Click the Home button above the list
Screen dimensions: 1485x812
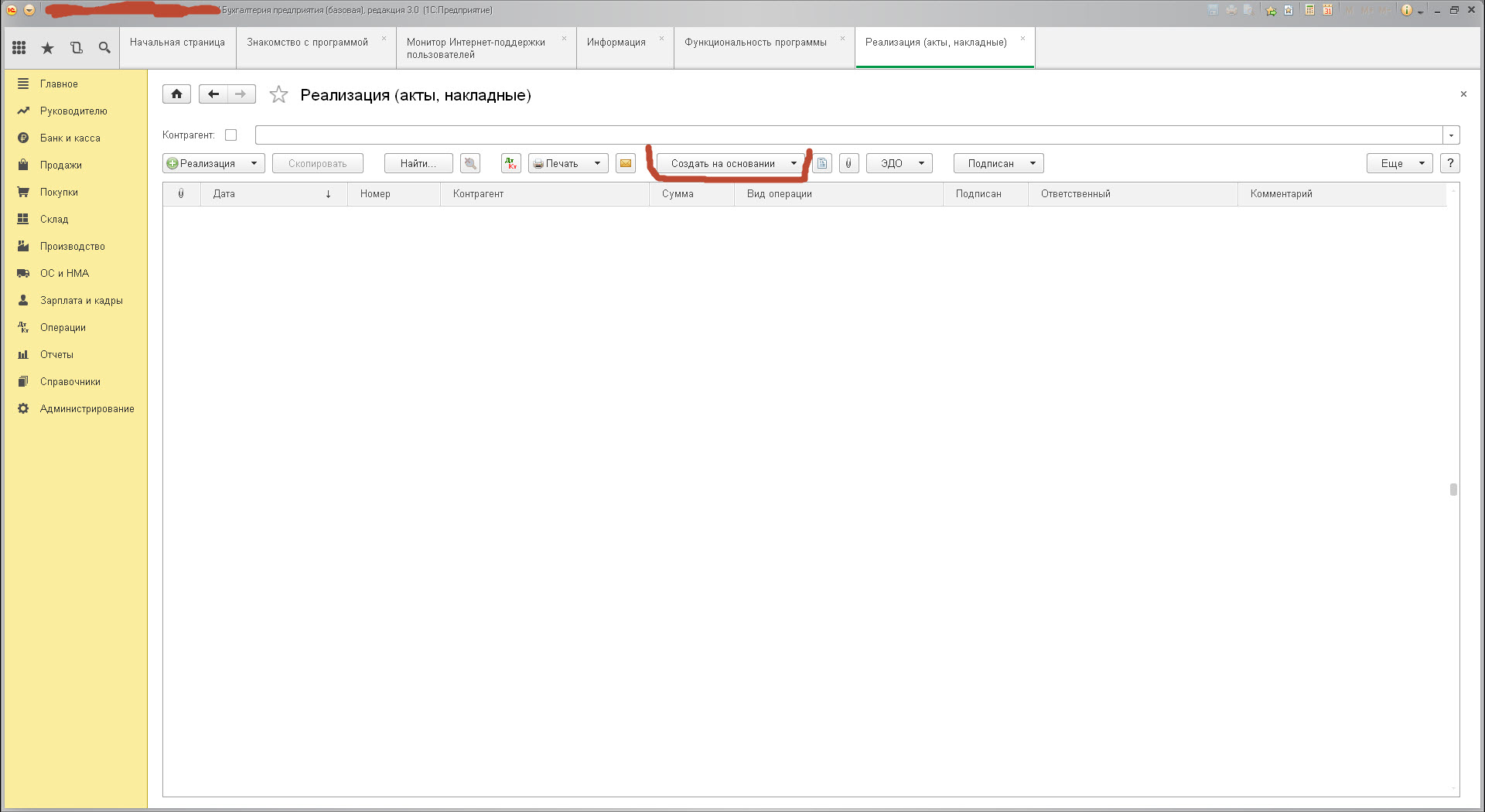pos(176,94)
